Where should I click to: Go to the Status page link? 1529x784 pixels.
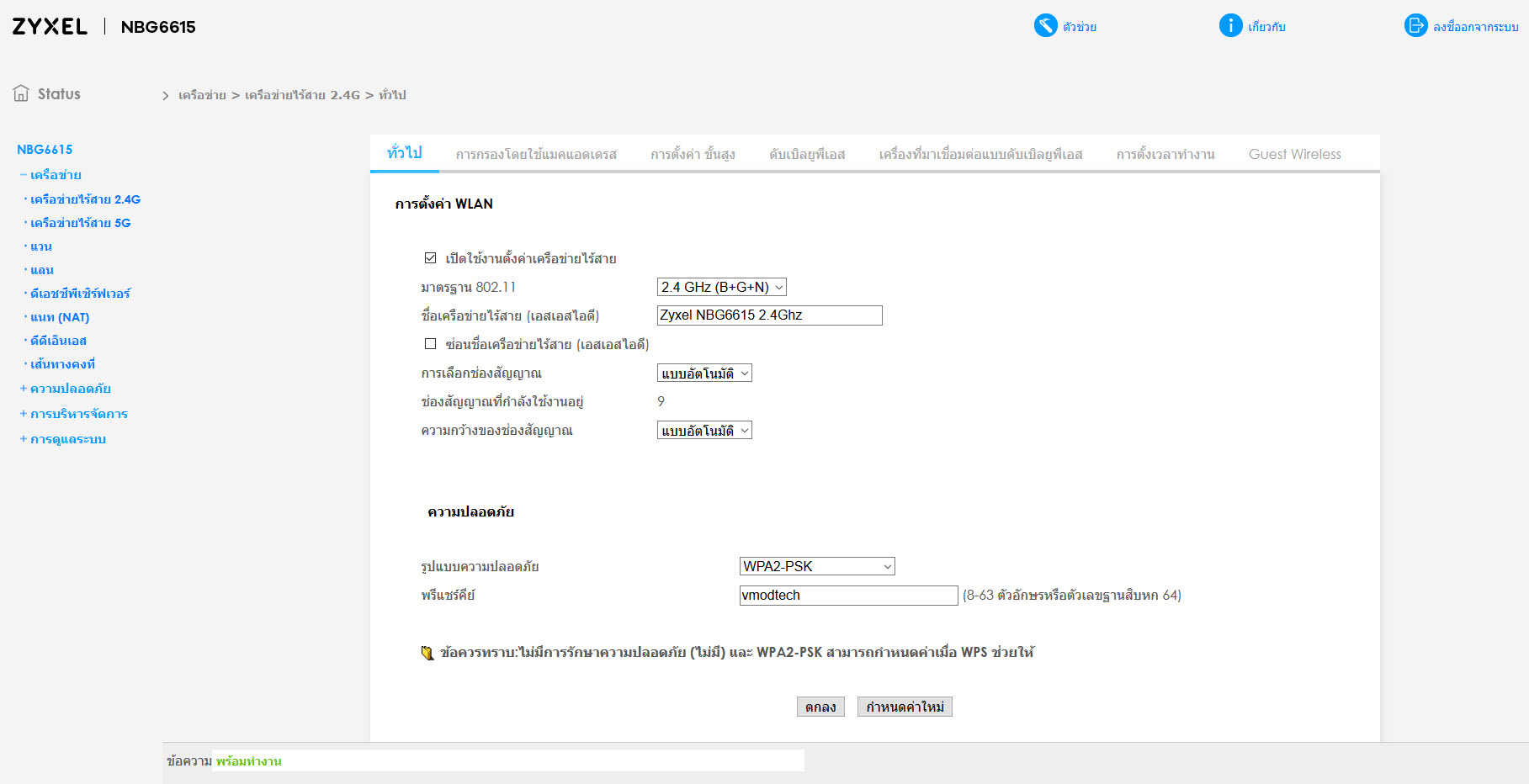click(x=59, y=94)
